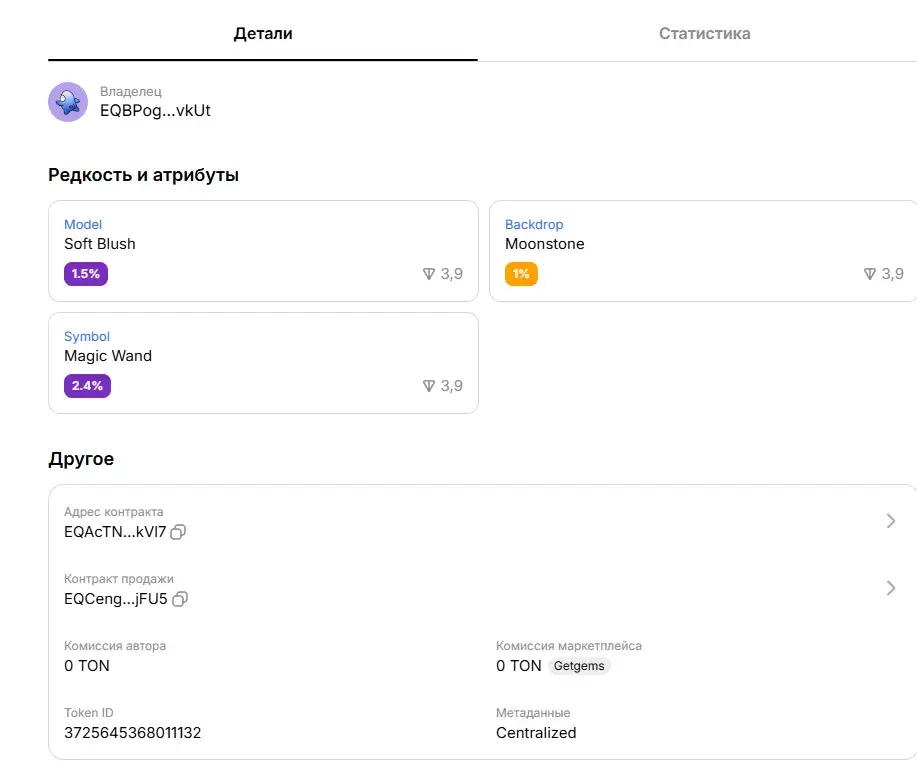Expand the Контракт продажи row chevron
Viewport: 917px width, 769px height.
pos(891,588)
